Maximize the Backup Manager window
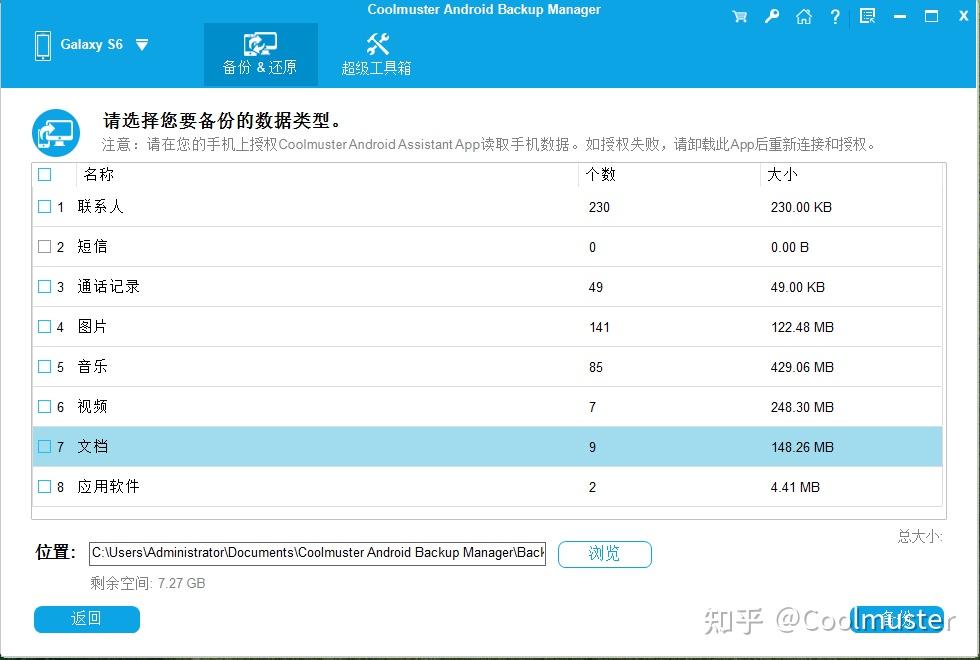Viewport: 980px width, 660px height. [x=931, y=16]
